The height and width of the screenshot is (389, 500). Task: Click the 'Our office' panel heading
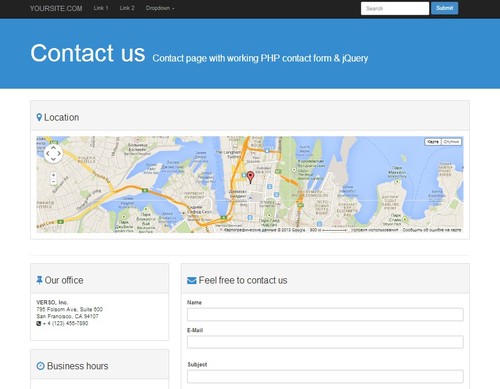click(64, 280)
